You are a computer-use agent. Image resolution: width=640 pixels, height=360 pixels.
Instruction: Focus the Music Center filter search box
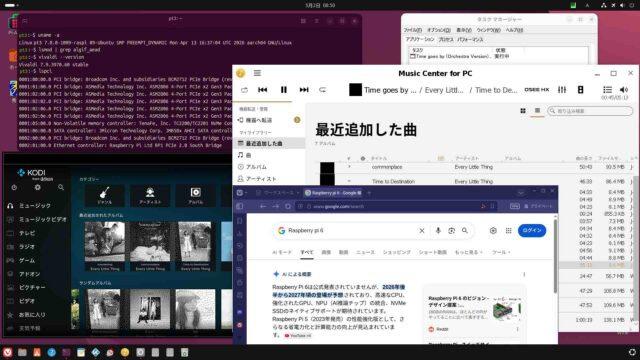pyautogui.click(x=590, y=111)
